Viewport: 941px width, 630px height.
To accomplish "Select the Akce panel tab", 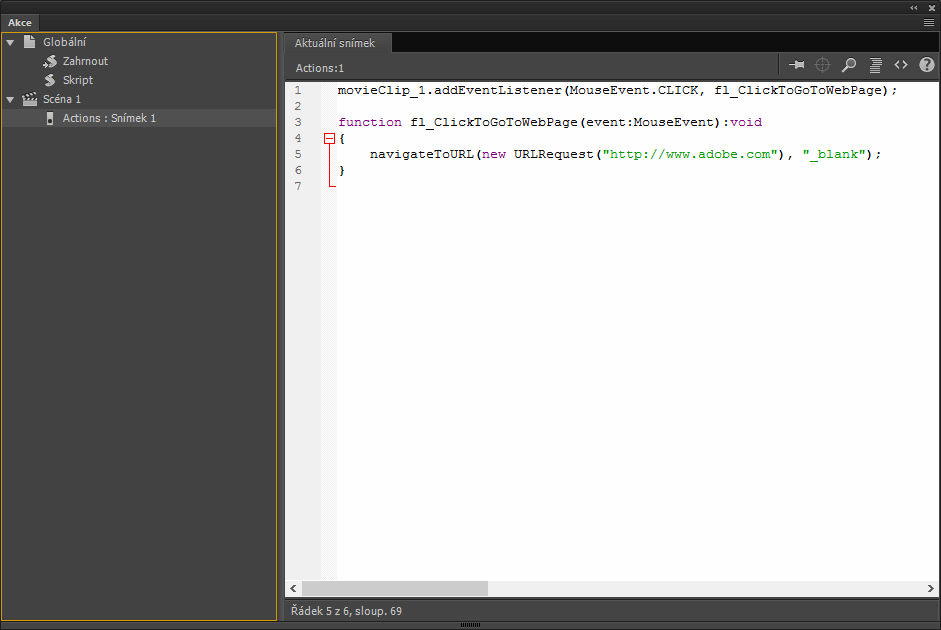I will point(20,22).
